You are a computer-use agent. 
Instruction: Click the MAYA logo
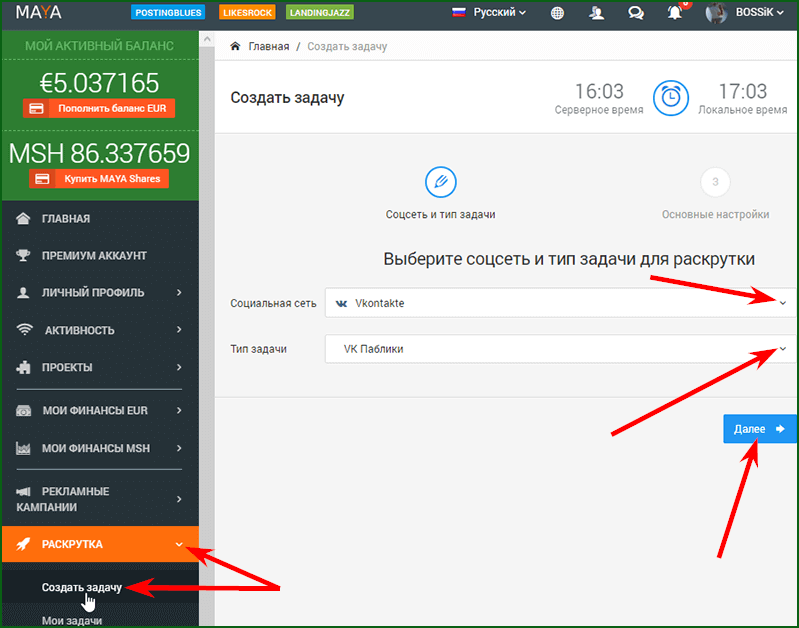coord(38,12)
